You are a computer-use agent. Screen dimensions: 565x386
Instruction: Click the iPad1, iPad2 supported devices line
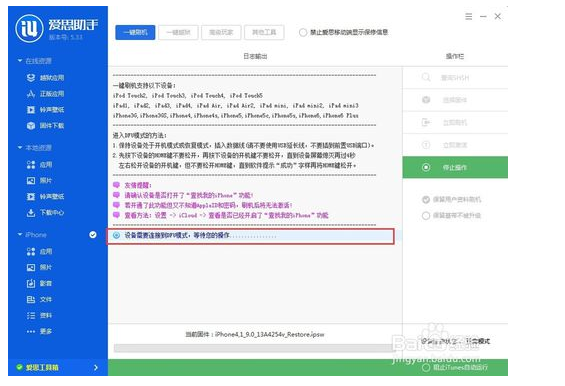pyautogui.click(x=236, y=106)
